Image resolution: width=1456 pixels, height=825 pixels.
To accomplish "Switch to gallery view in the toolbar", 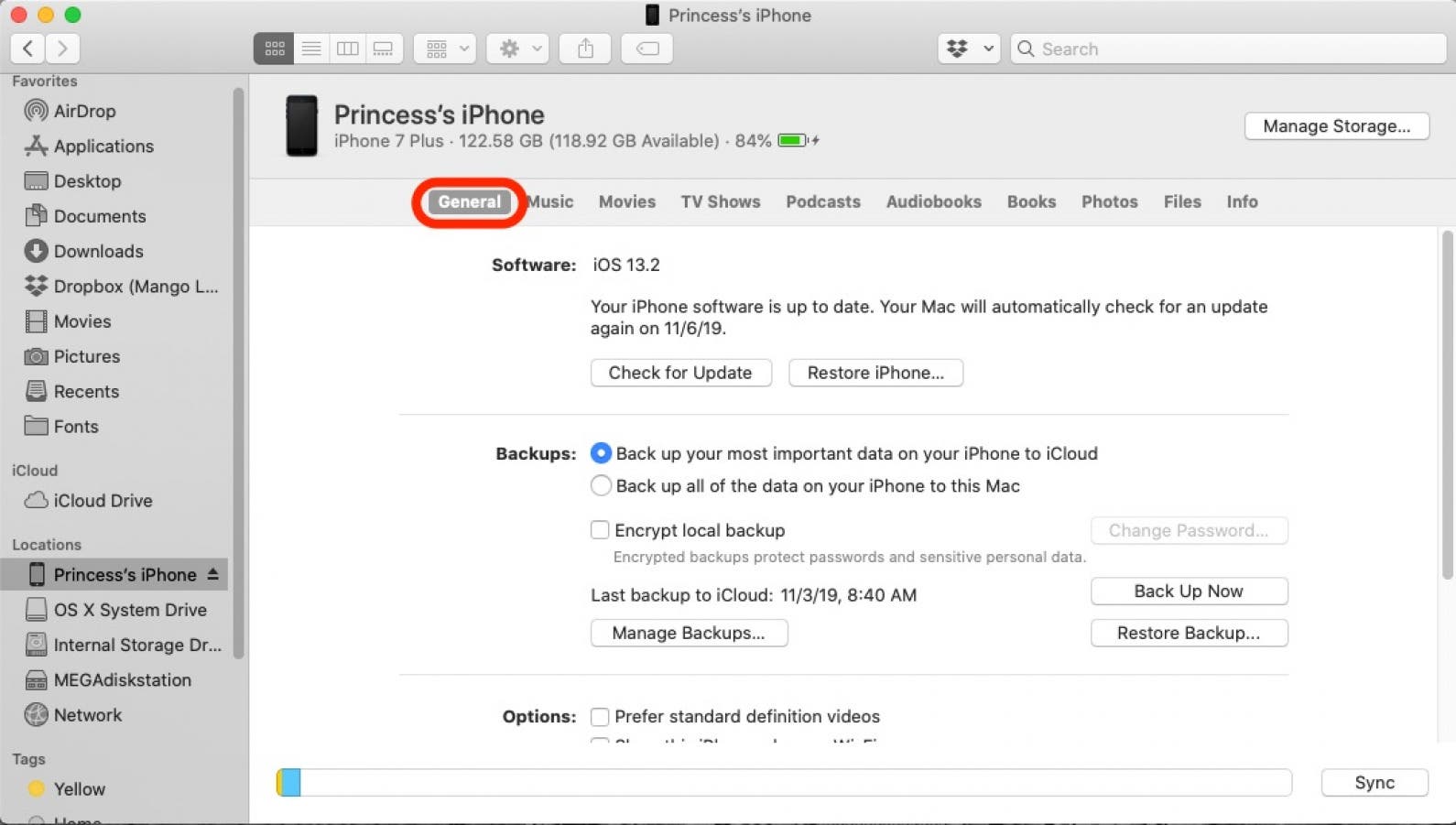I will (384, 49).
